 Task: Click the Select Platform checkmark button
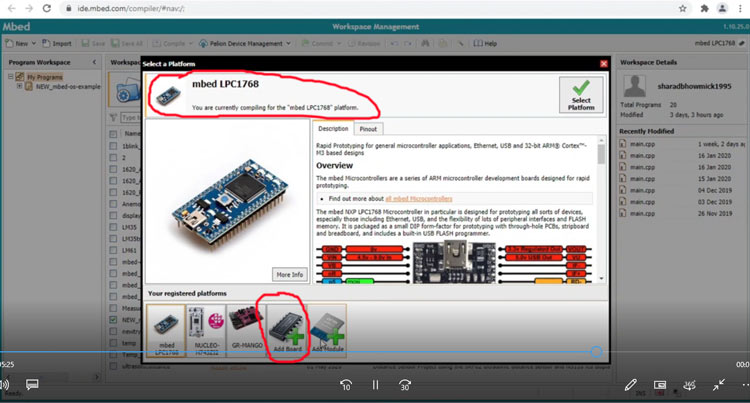coord(581,95)
